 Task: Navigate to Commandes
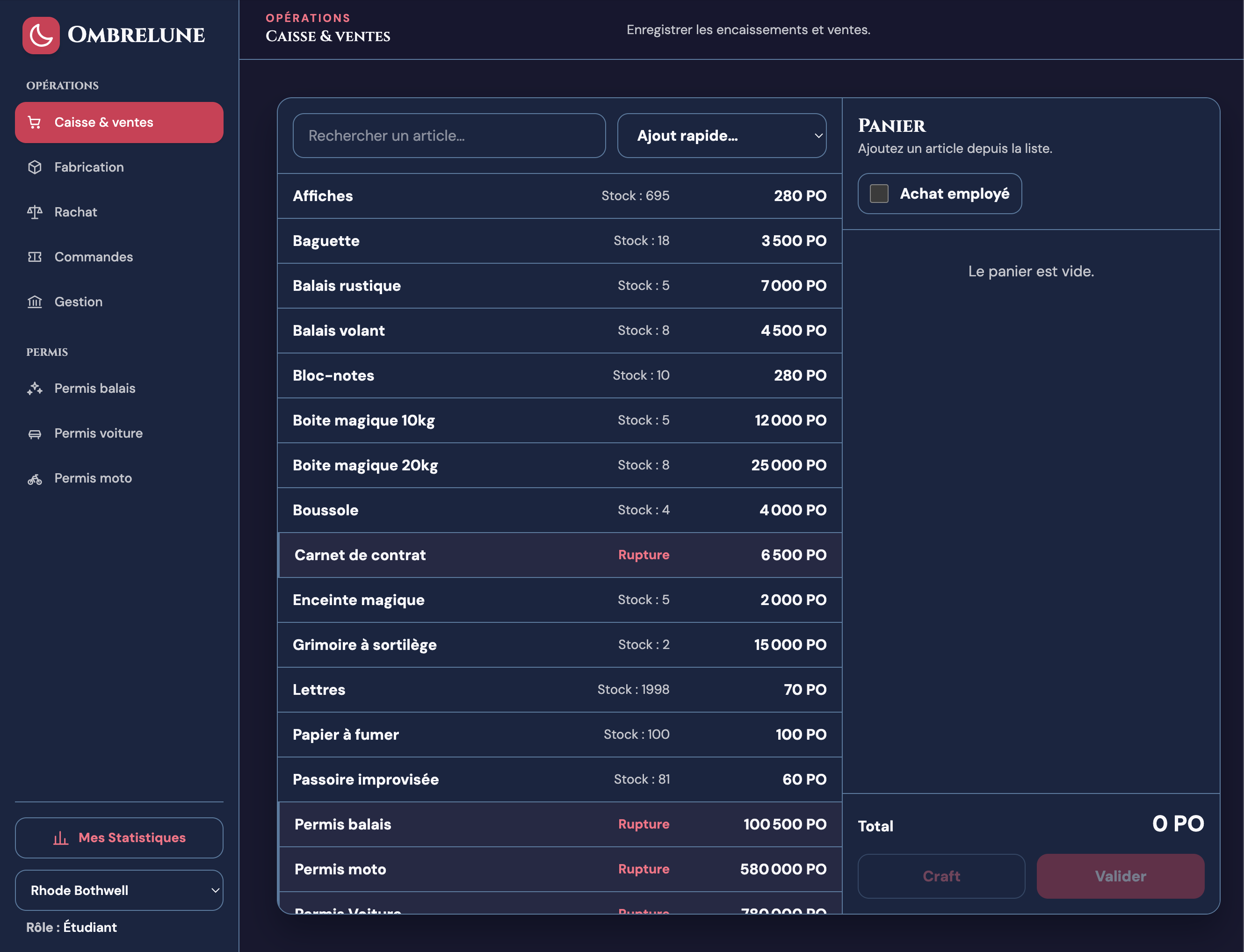click(x=119, y=257)
